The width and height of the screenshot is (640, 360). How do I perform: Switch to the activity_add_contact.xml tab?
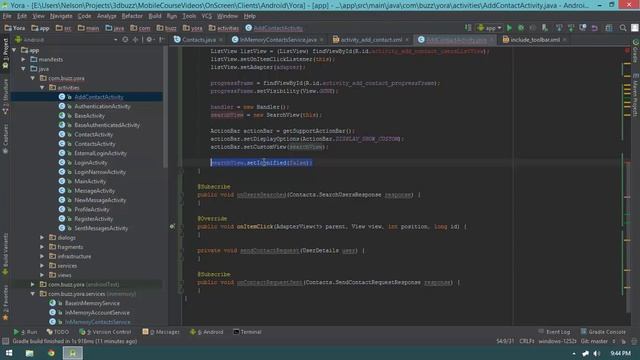point(371,40)
